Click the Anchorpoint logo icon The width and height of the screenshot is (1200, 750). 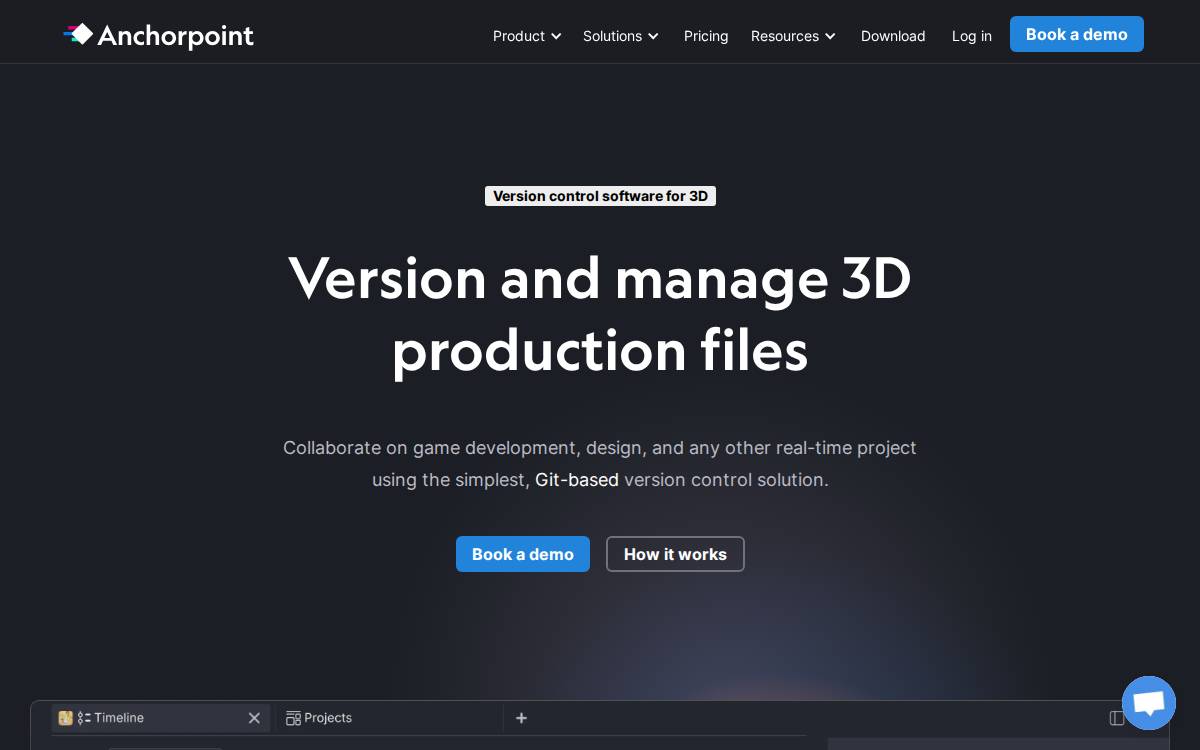(78, 35)
